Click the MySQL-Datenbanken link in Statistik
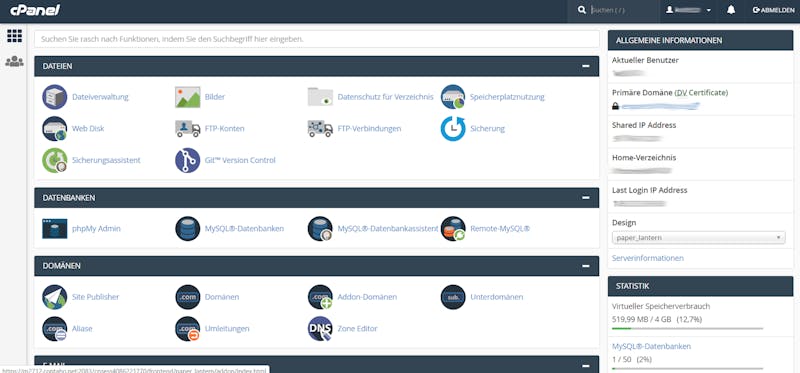Screen dimensions: 800x373 (x=652, y=346)
